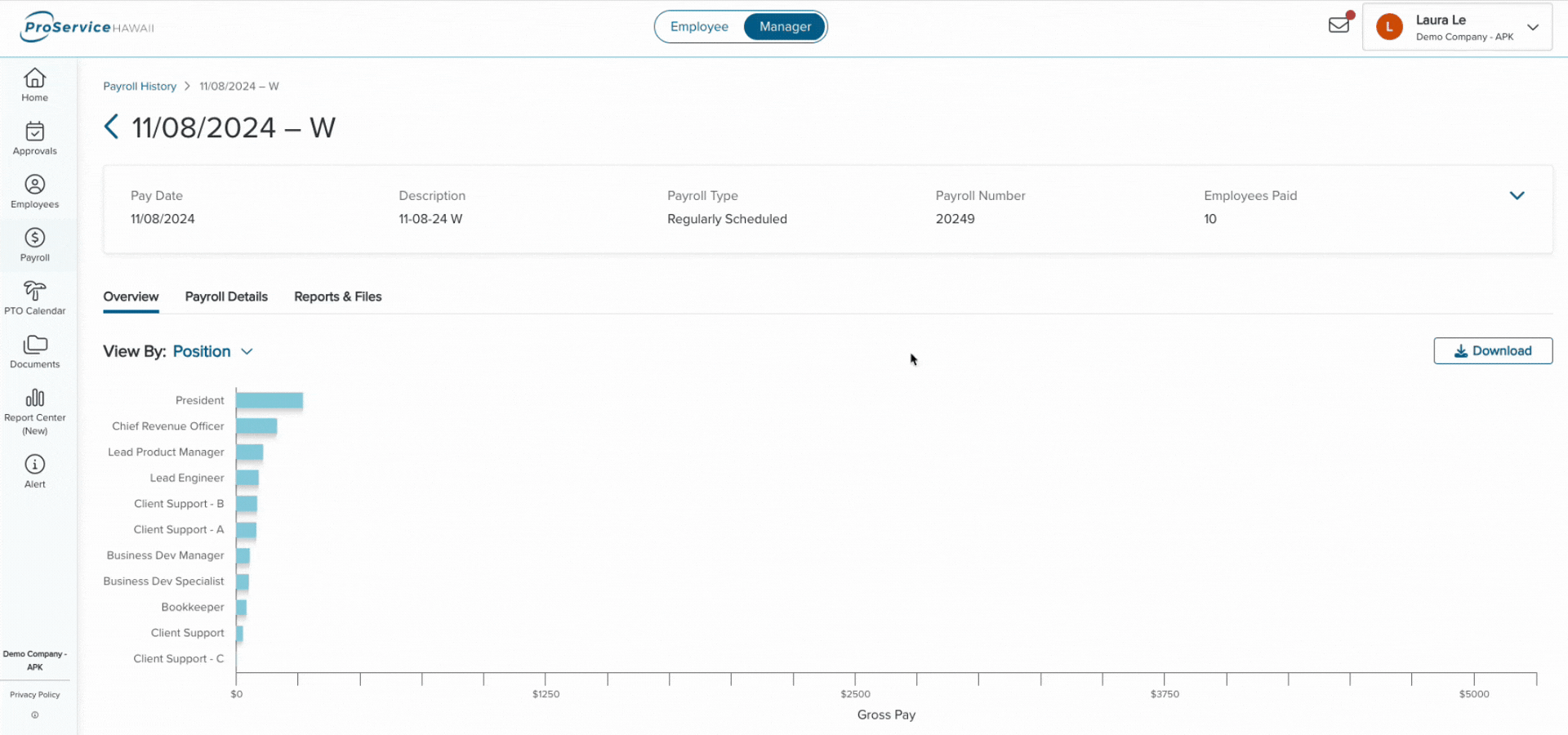Open the Privacy Policy link
Image resolution: width=1568 pixels, height=735 pixels.
click(x=34, y=695)
